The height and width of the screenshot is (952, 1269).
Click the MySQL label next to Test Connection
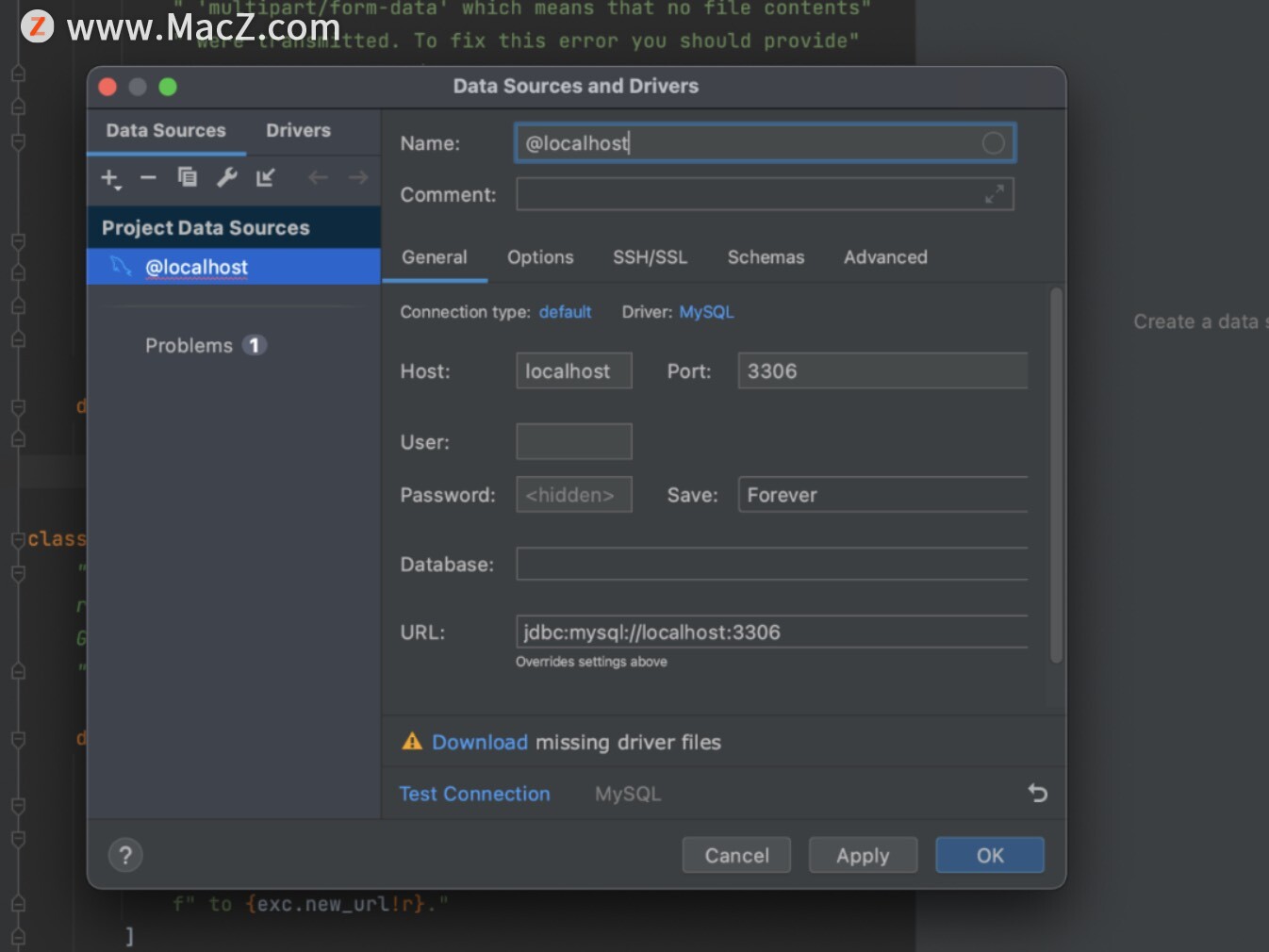628,794
